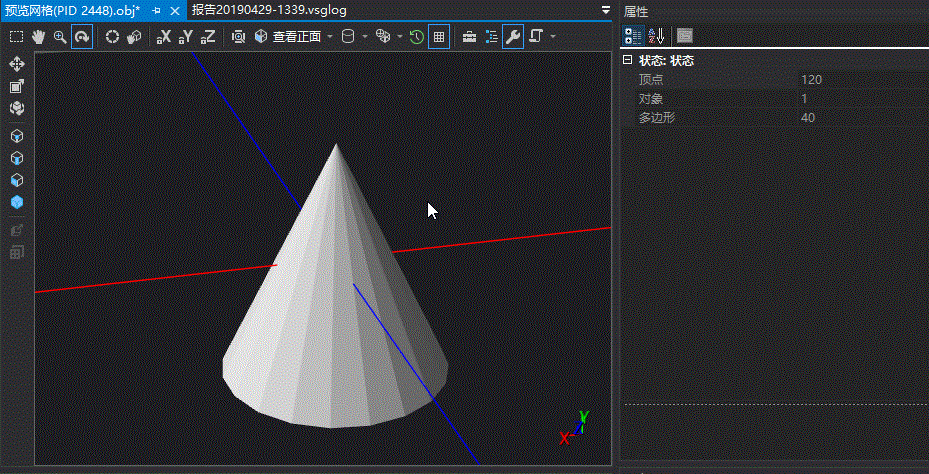
Task: Select the 顶点 property row
Action: click(774, 79)
